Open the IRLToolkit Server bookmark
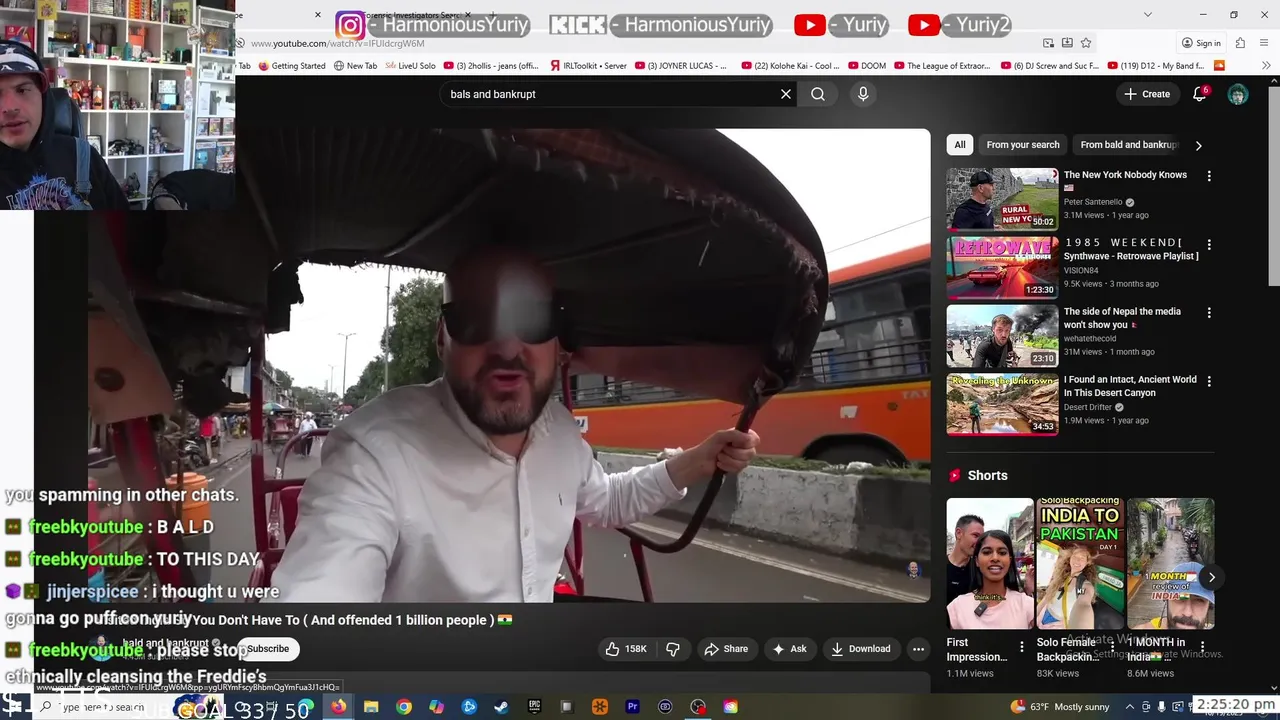The width and height of the screenshot is (1280, 720). coord(589,66)
